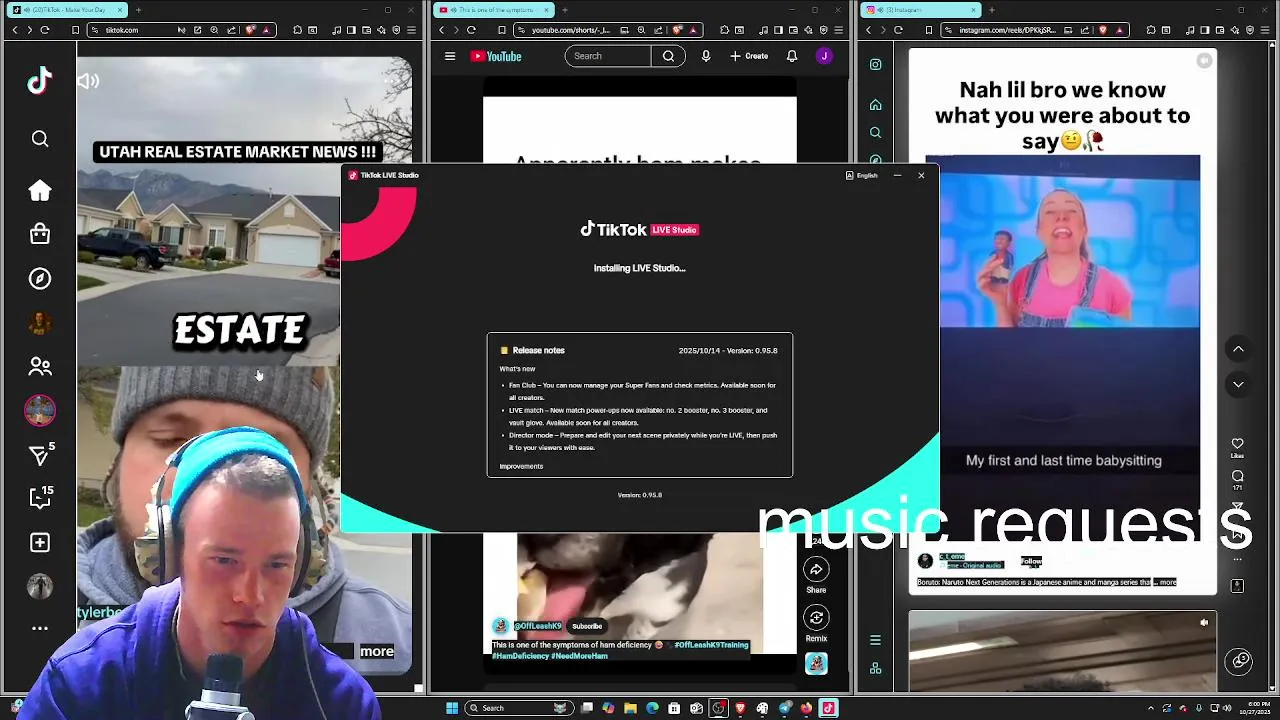
Task: Expand the TikTok video caption with 'more'
Action: click(x=377, y=651)
